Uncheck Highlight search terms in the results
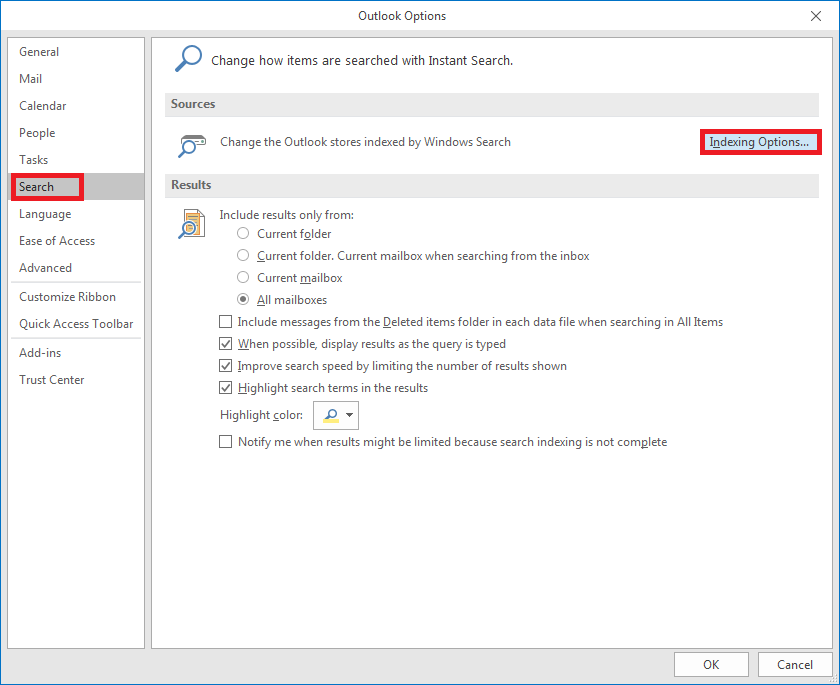 [226, 388]
